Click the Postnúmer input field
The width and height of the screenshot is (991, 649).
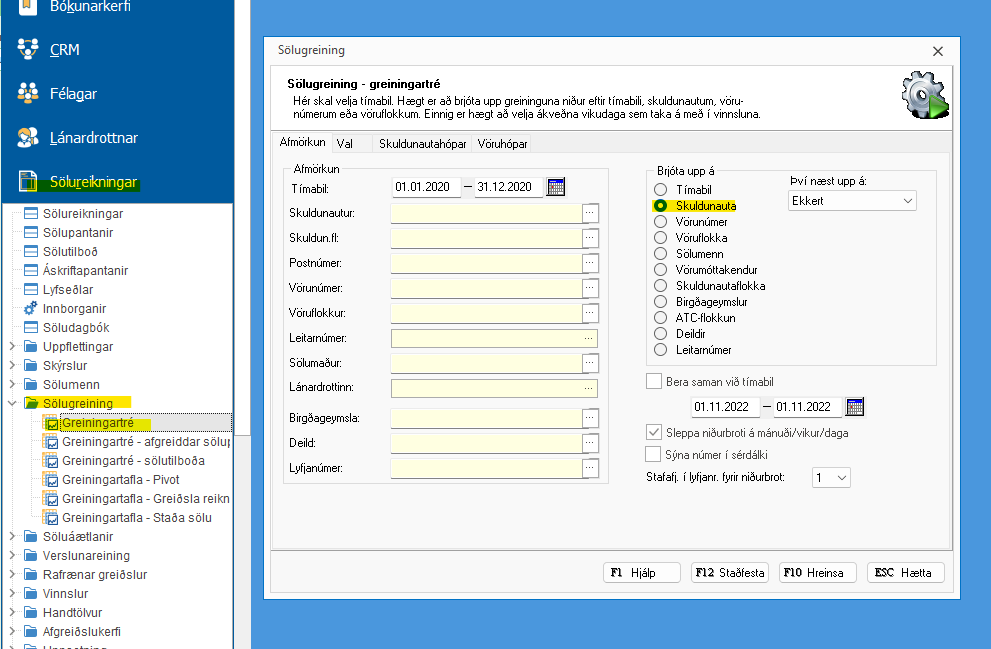486,263
